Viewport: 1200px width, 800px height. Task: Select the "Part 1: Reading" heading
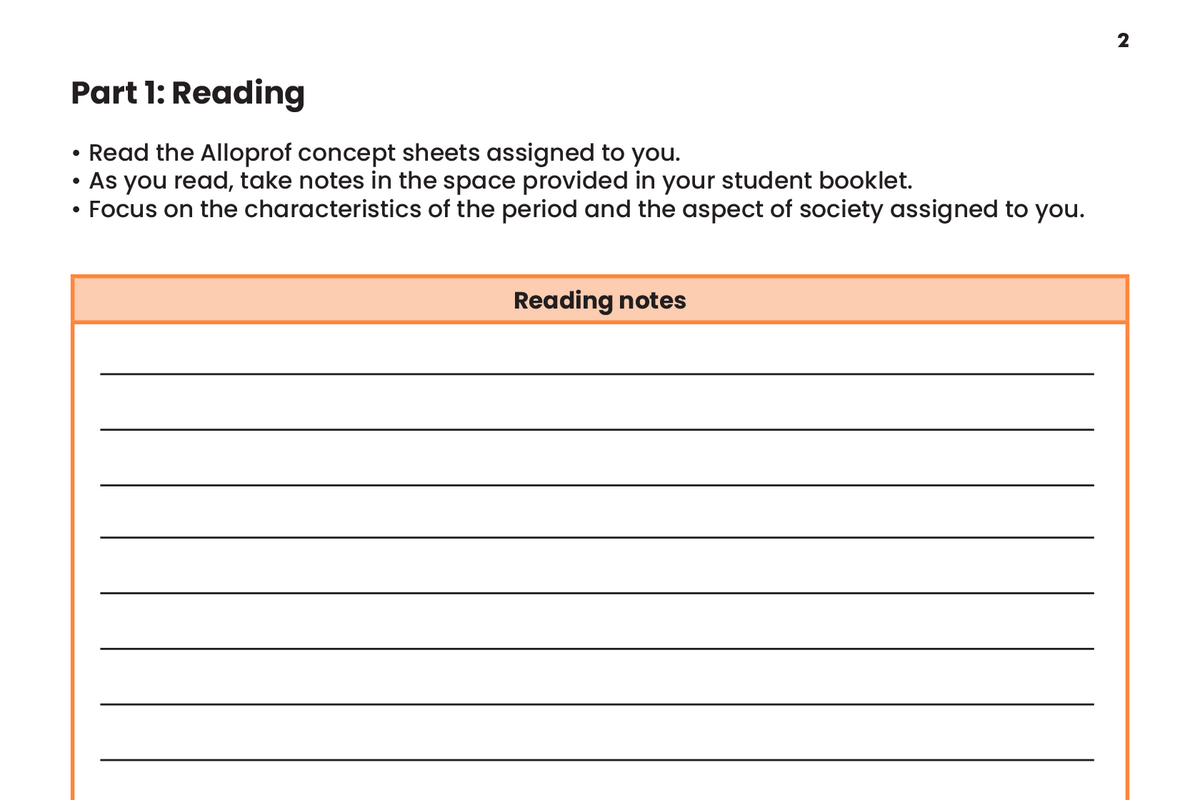188,93
